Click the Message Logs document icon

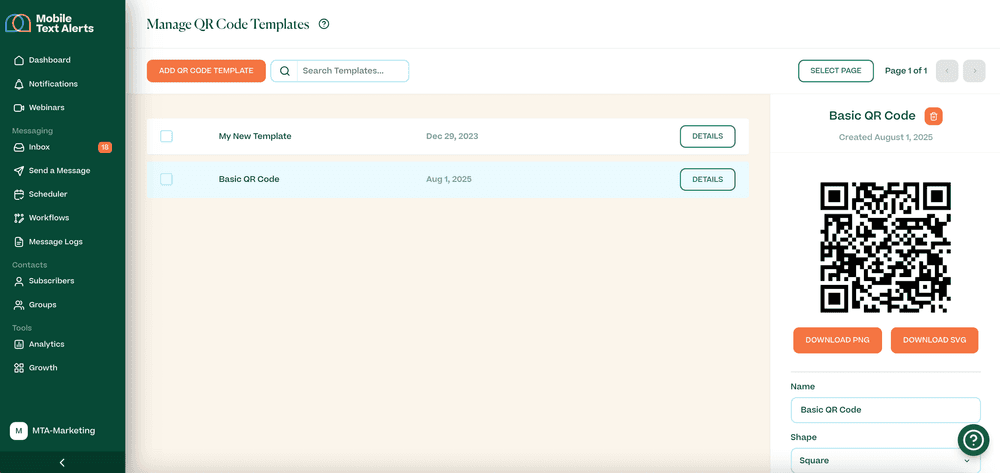pyautogui.click(x=18, y=242)
